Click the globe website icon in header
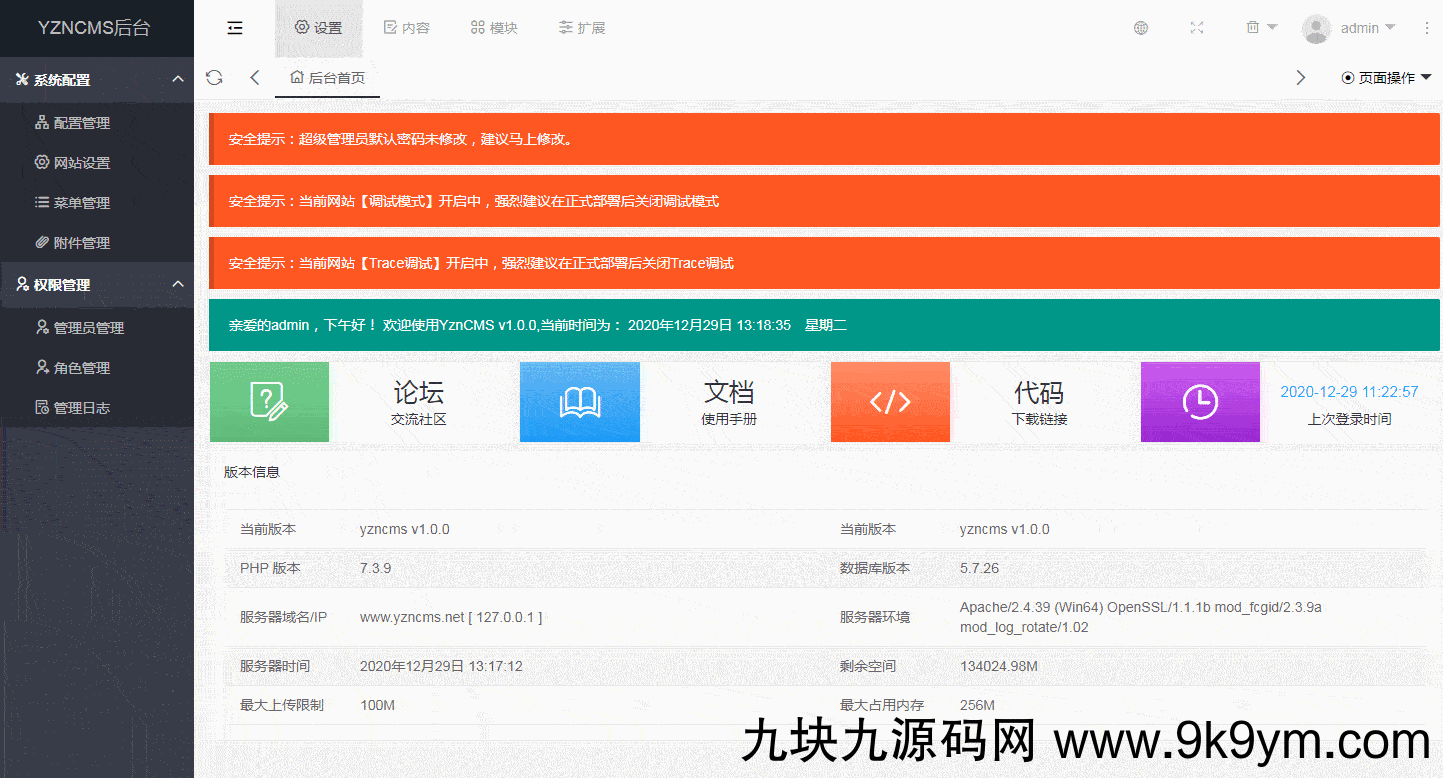Image resolution: width=1443 pixels, height=778 pixels. click(1141, 28)
